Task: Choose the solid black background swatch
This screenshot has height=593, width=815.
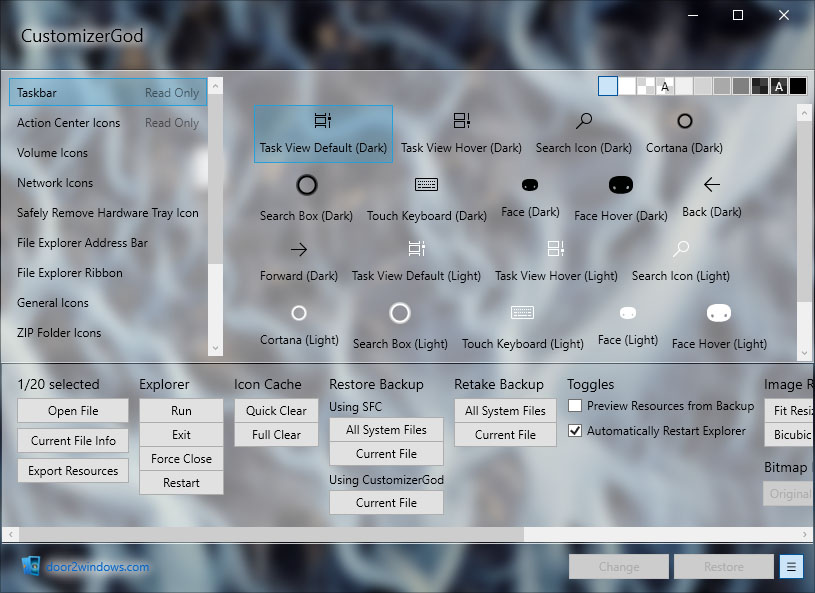Action: coord(798,86)
